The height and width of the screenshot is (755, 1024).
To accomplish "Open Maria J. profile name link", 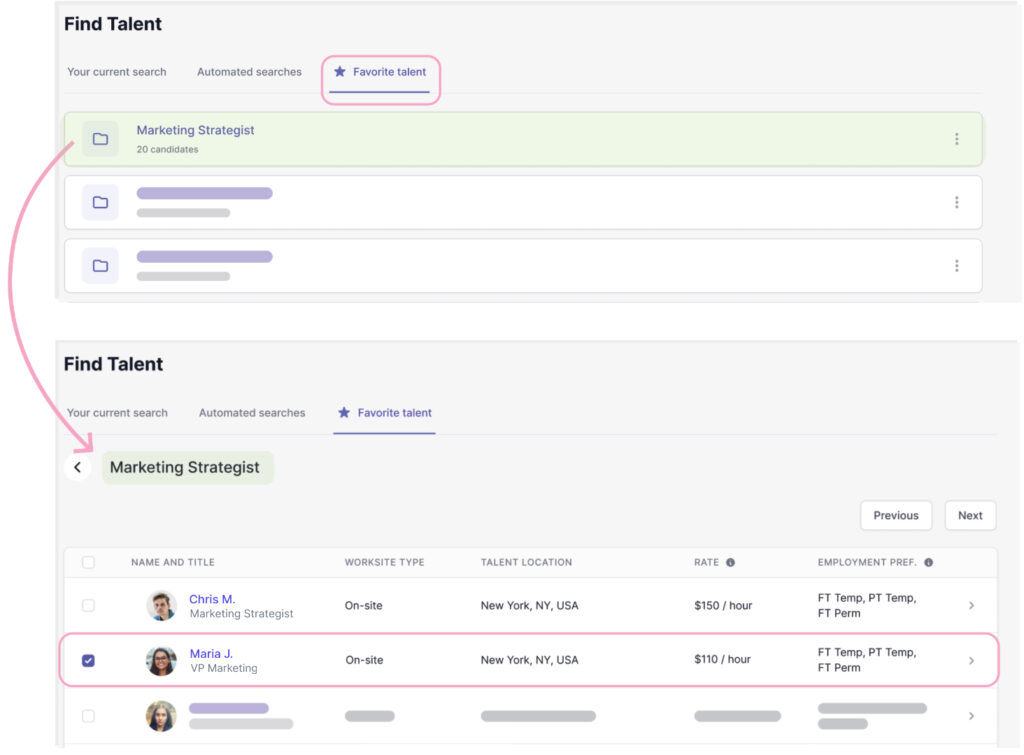I will click(x=211, y=654).
